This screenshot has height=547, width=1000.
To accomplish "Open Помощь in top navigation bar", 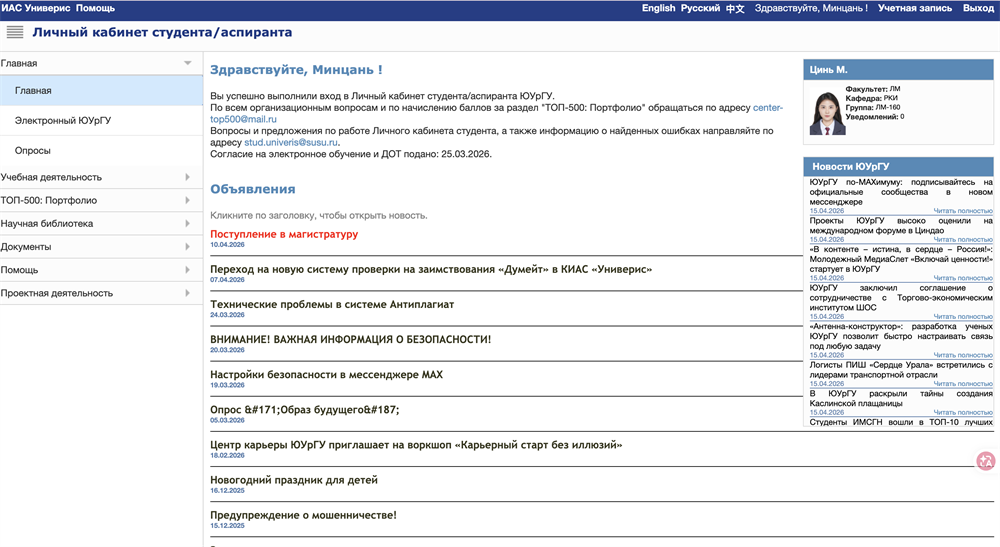I will 96,8.
